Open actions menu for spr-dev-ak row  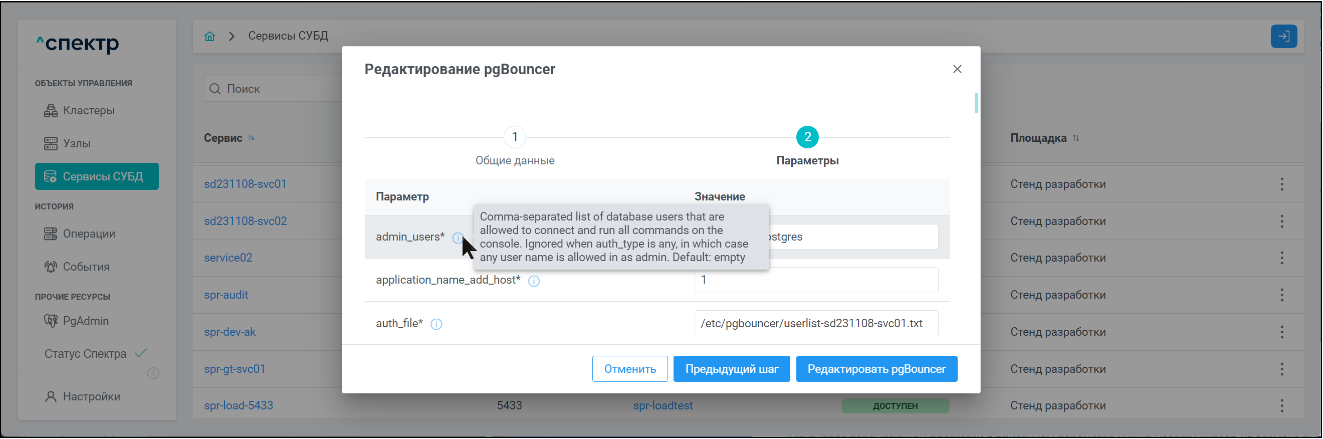[1282, 332]
